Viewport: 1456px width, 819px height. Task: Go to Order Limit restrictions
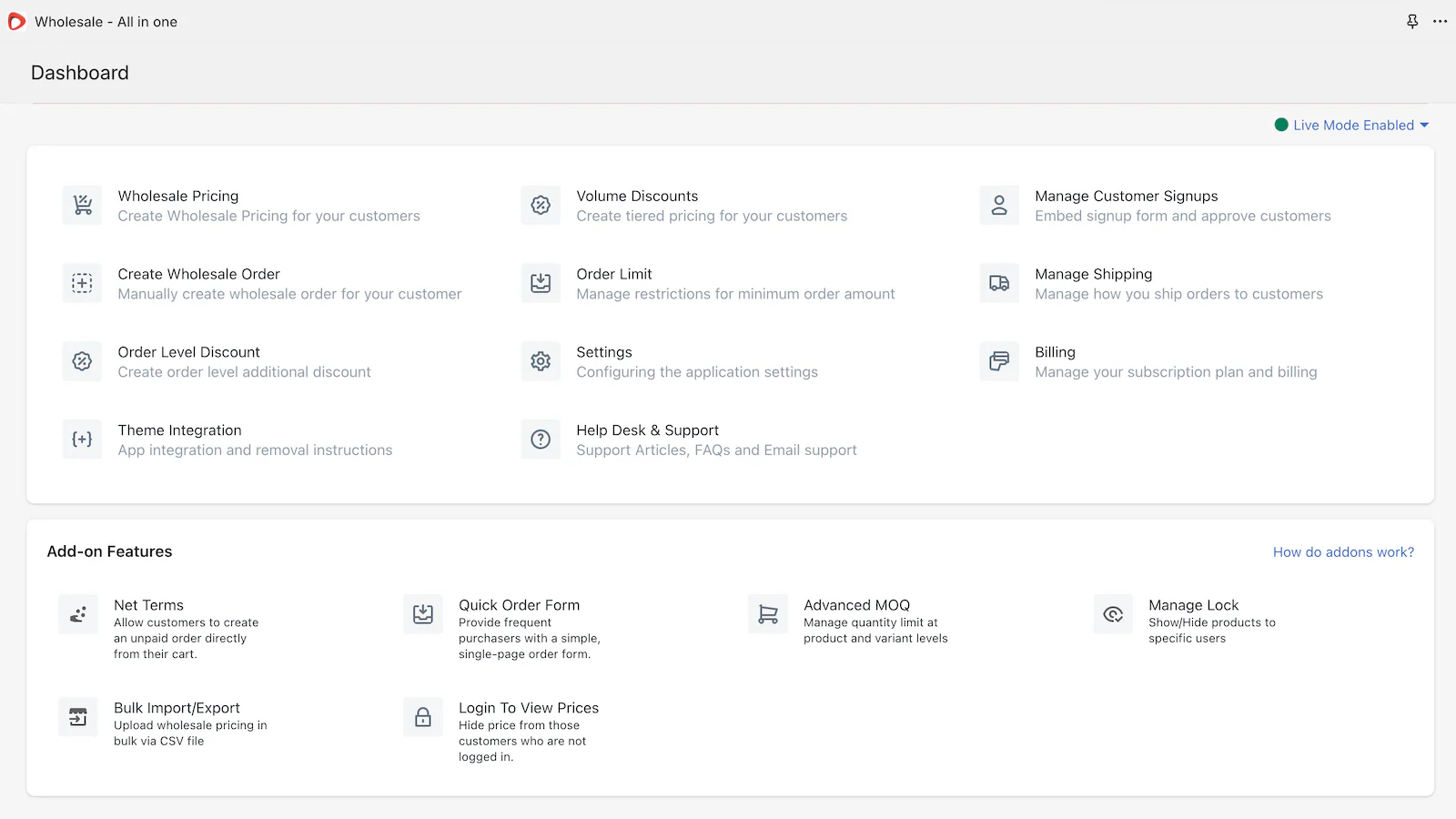click(614, 275)
